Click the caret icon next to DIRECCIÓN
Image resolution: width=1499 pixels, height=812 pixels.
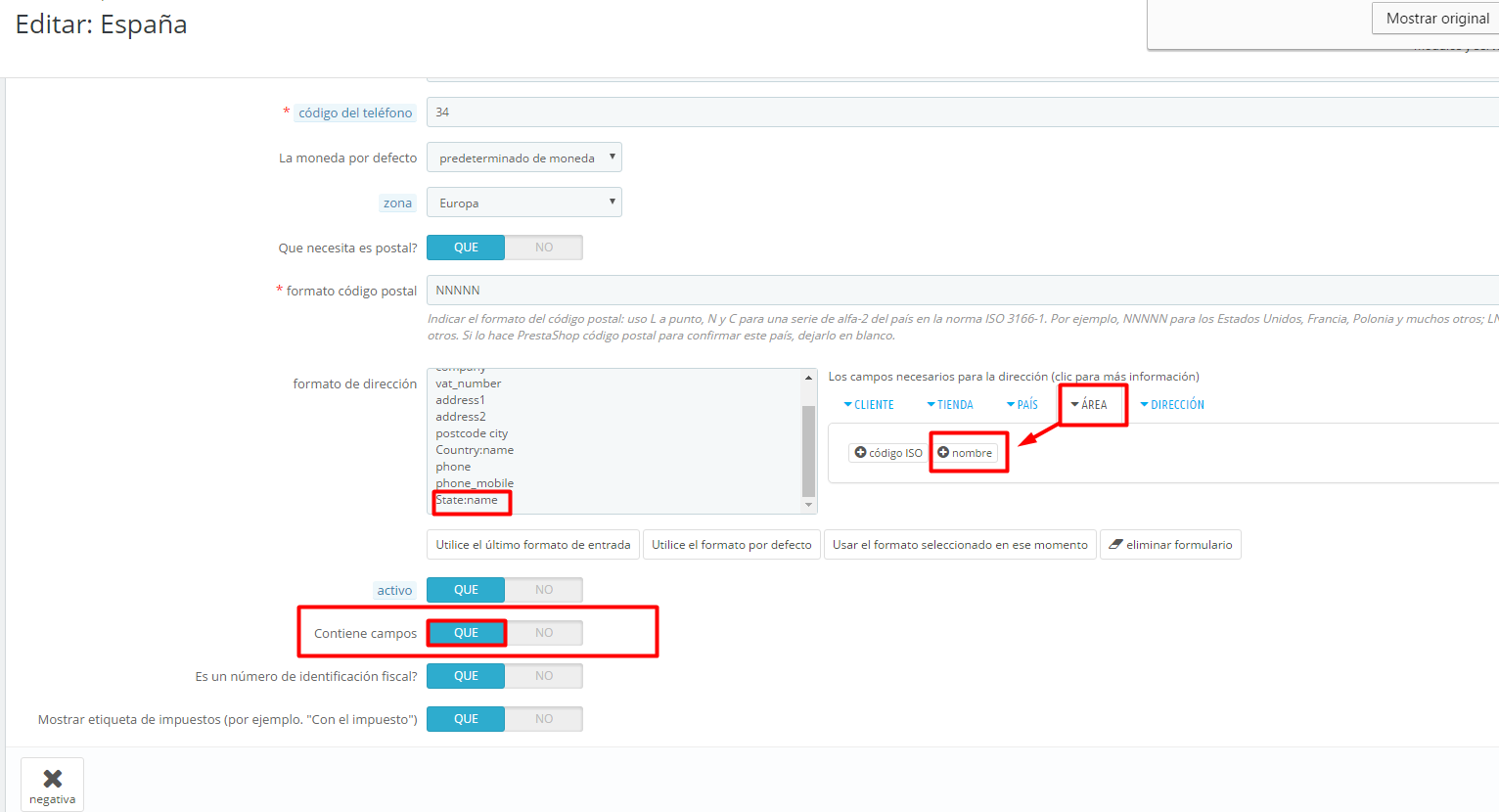(x=1144, y=404)
